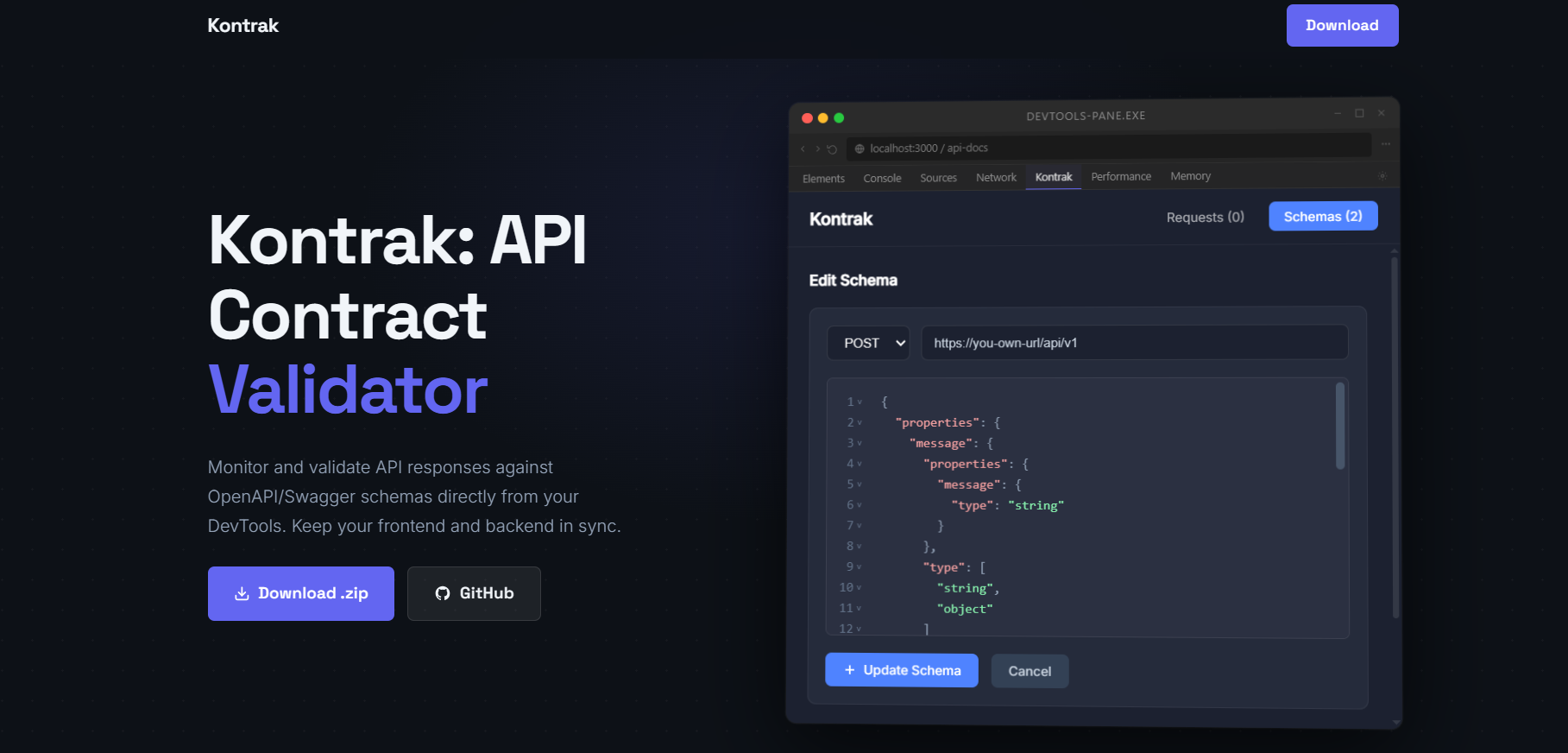Open the Console DevTools tab

[x=882, y=178]
